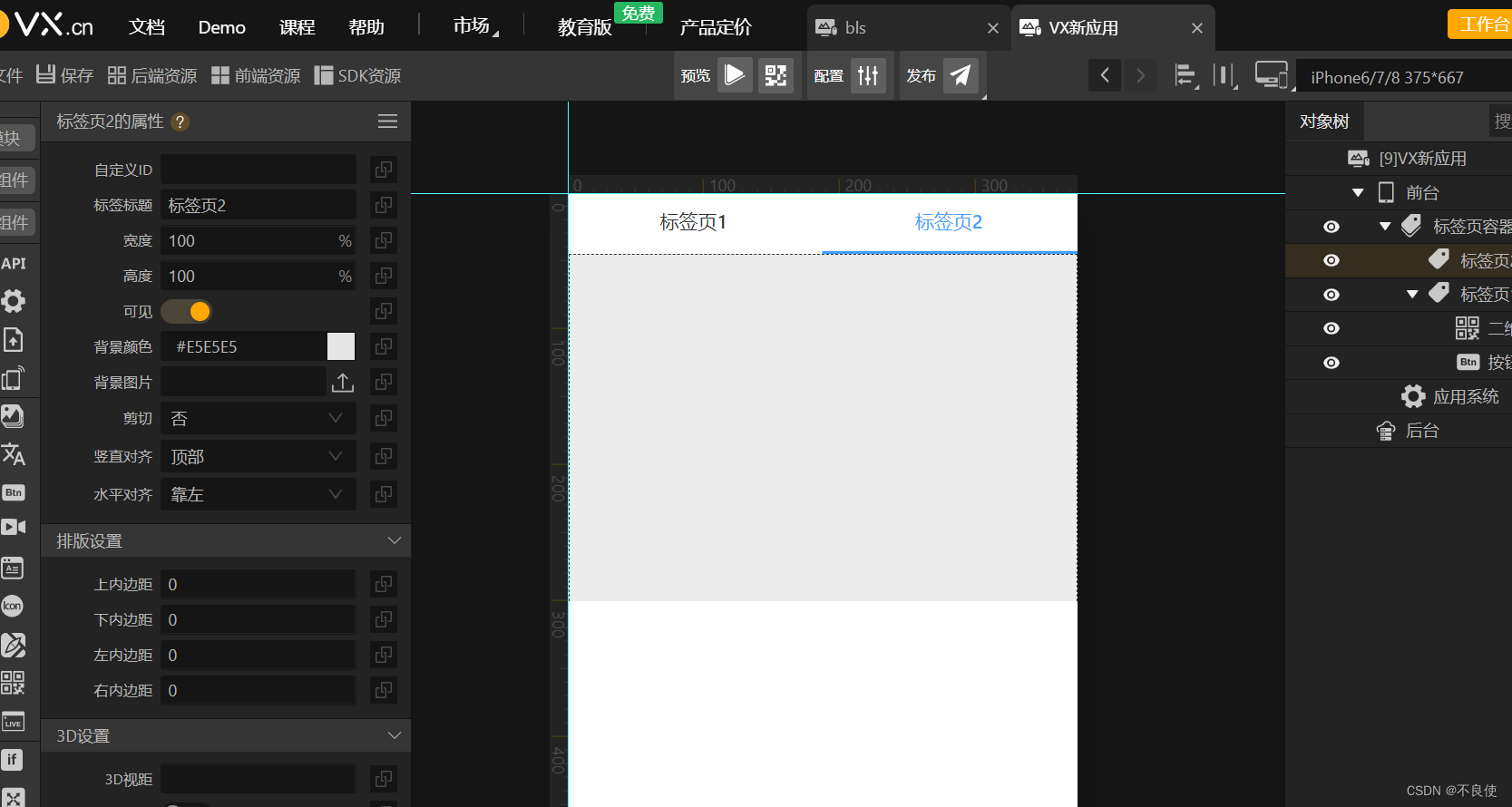
Task: Open SDK资源
Action: coord(357,75)
